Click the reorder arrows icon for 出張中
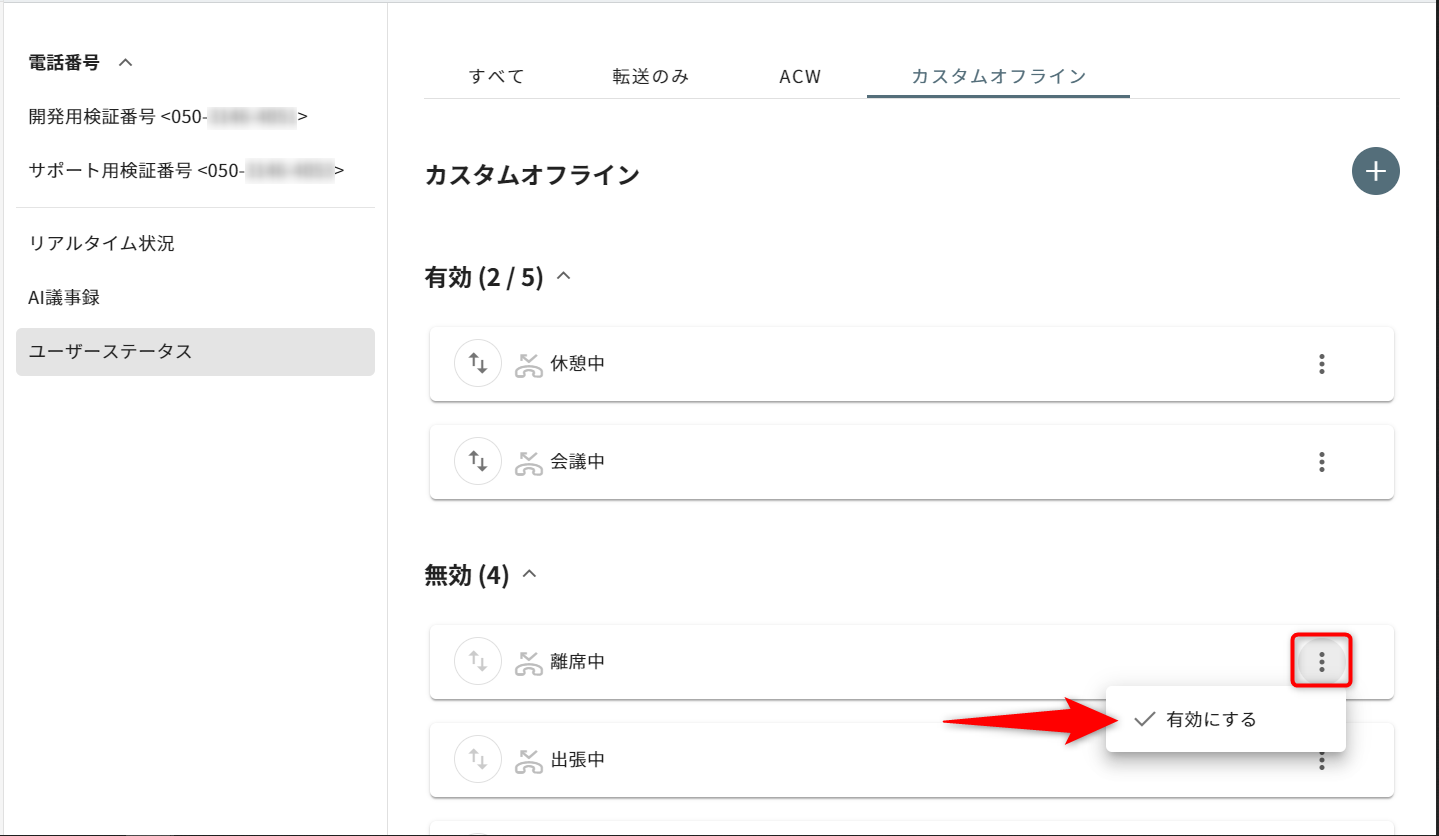Screen dimensions: 1439x836 pyautogui.click(x=478, y=760)
